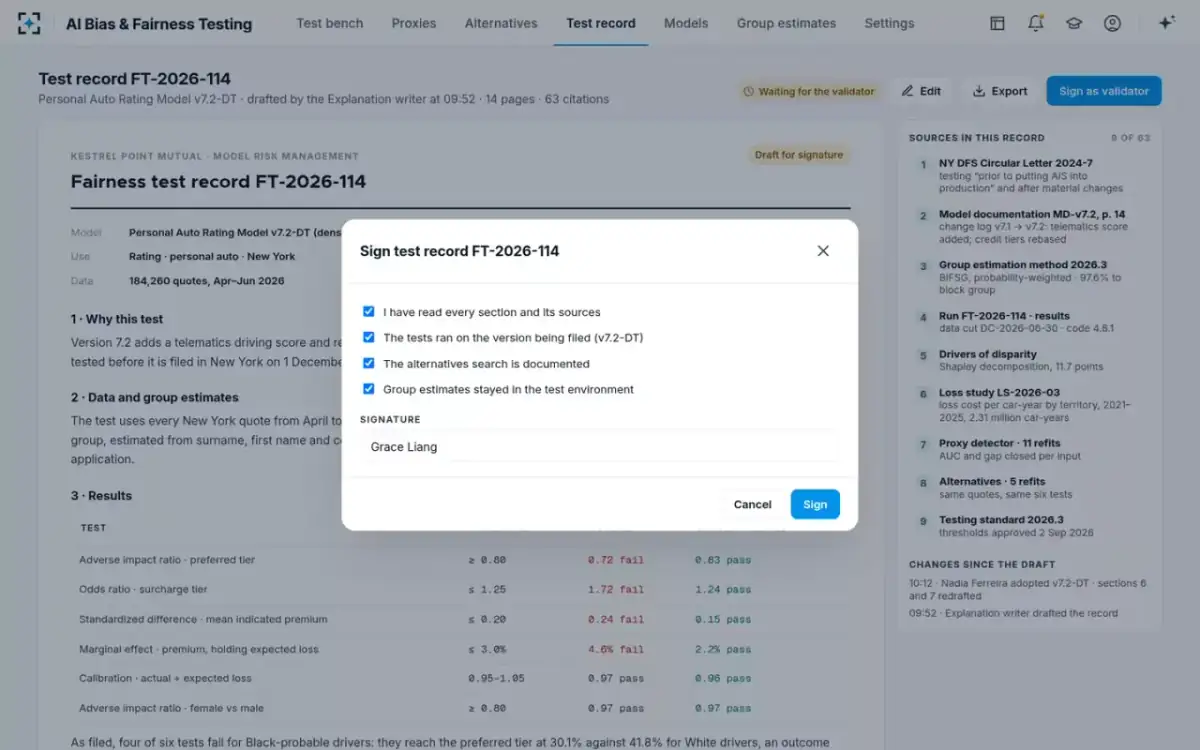Click the '0.83 pass' result cell
This screenshot has height=750, width=1200.
tap(723, 560)
